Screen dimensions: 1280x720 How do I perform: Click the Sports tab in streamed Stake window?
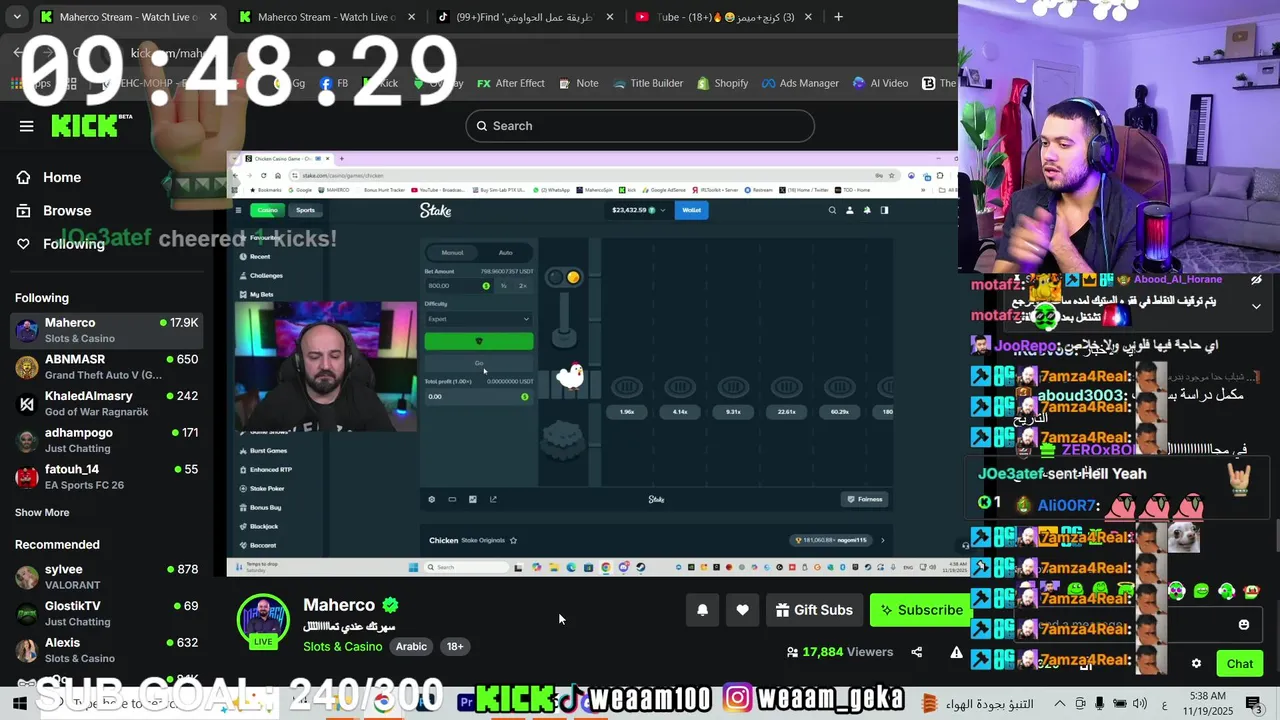coord(305,210)
